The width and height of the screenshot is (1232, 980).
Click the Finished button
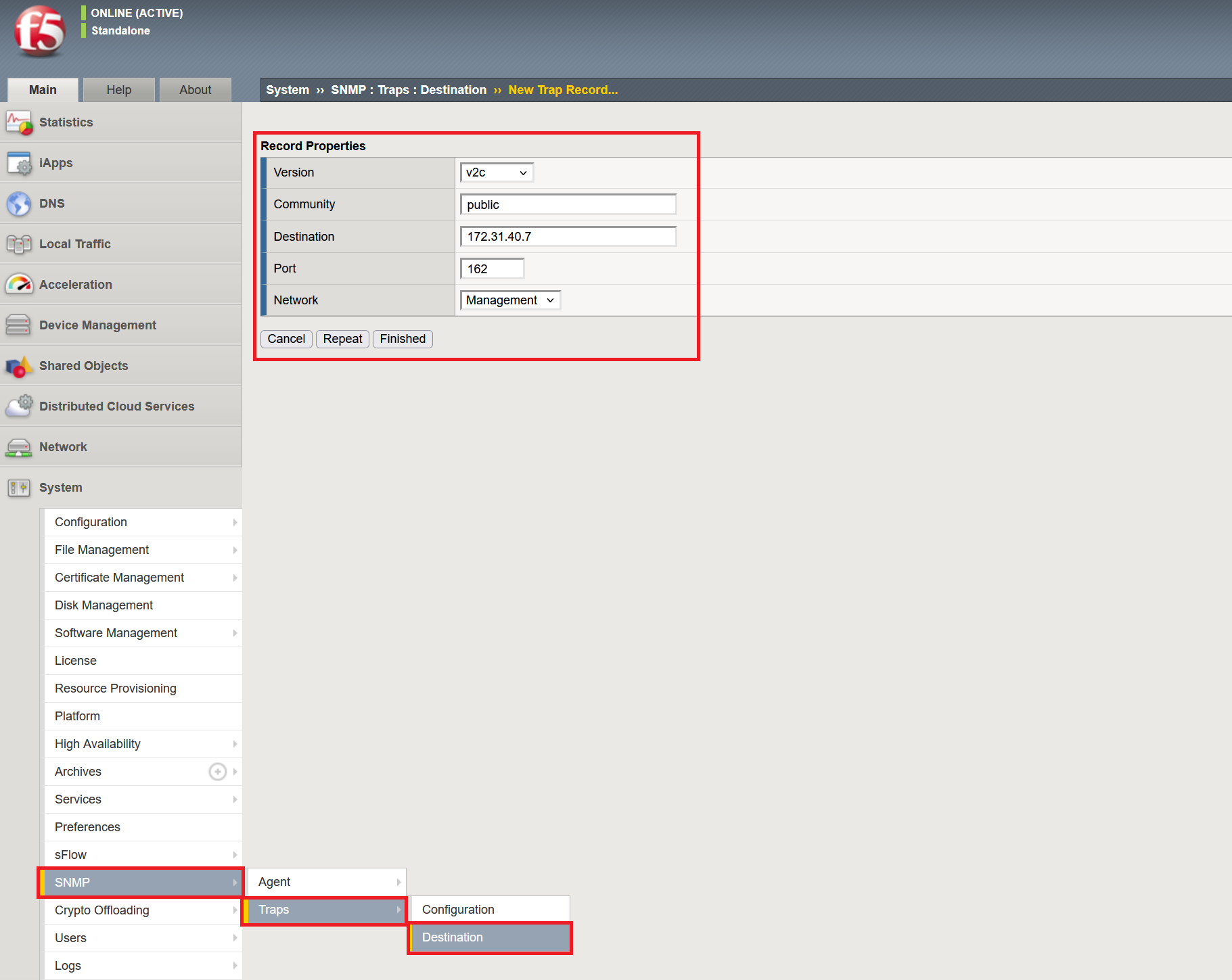coord(403,339)
